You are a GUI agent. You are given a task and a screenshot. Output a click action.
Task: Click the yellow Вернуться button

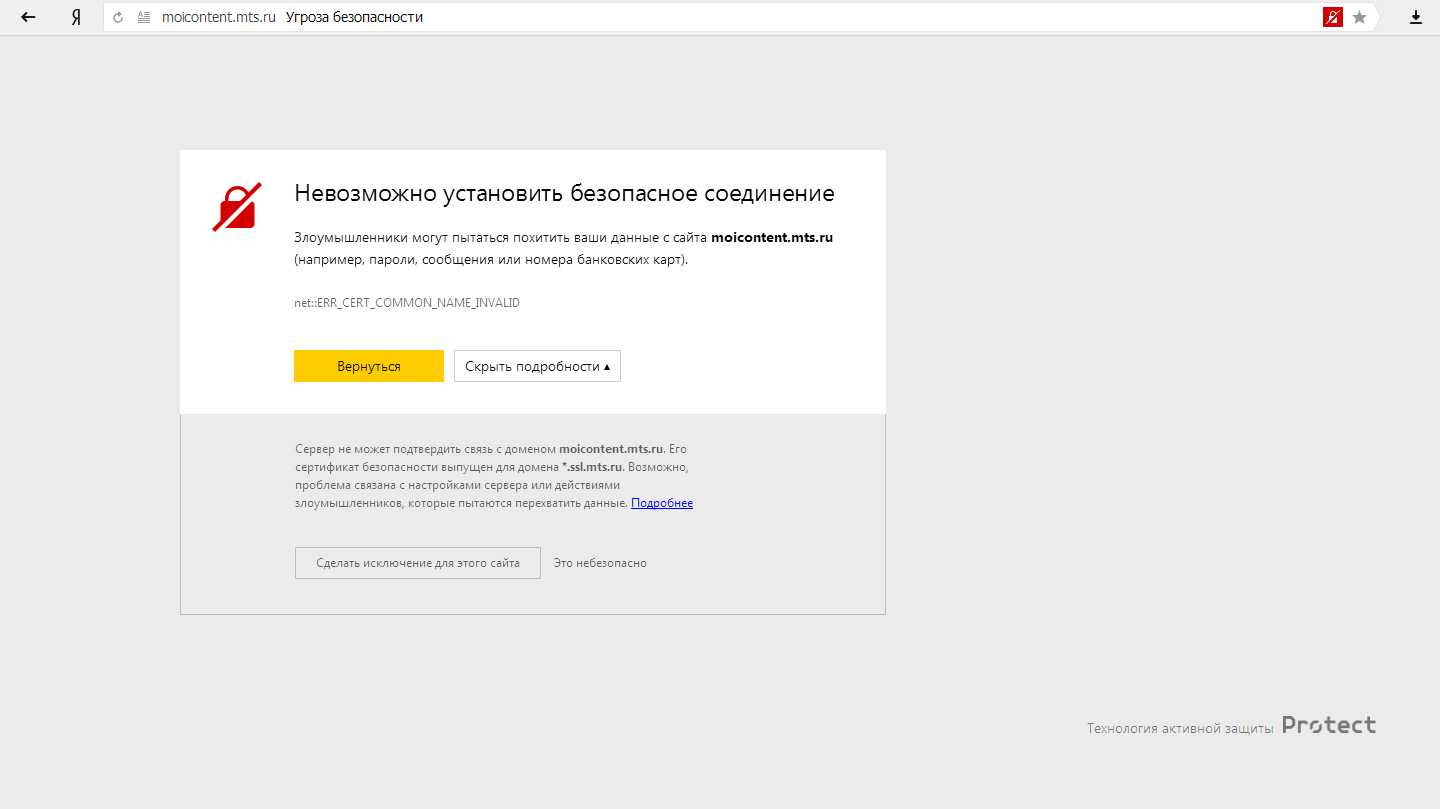[x=369, y=366]
